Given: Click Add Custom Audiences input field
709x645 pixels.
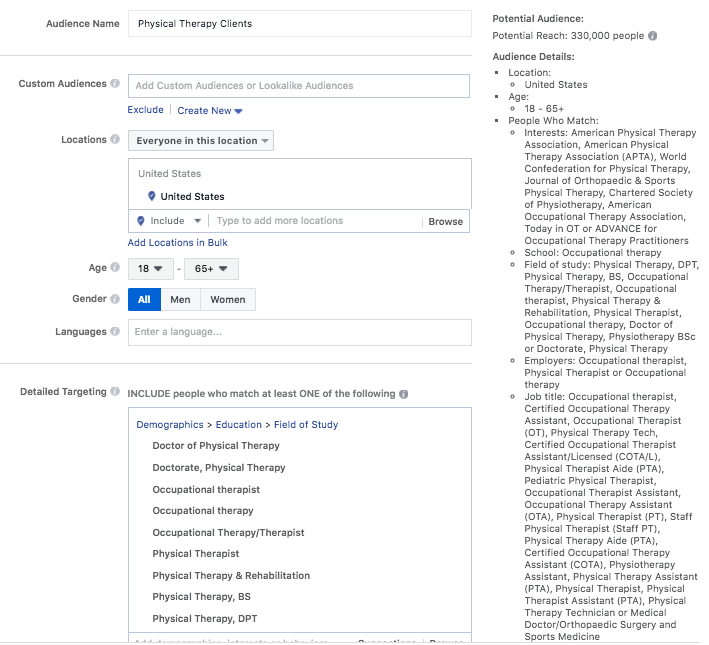Looking at the screenshot, I should coord(299,86).
